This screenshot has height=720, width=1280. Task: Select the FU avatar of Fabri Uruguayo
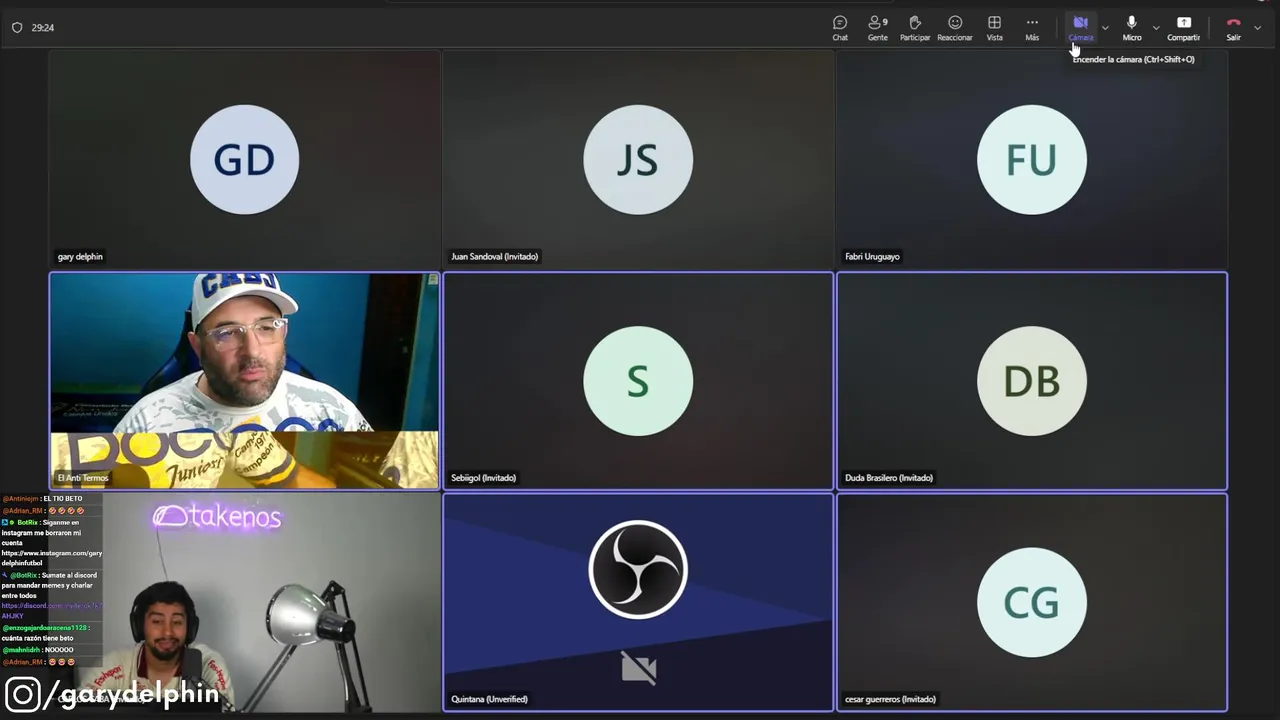point(1032,160)
